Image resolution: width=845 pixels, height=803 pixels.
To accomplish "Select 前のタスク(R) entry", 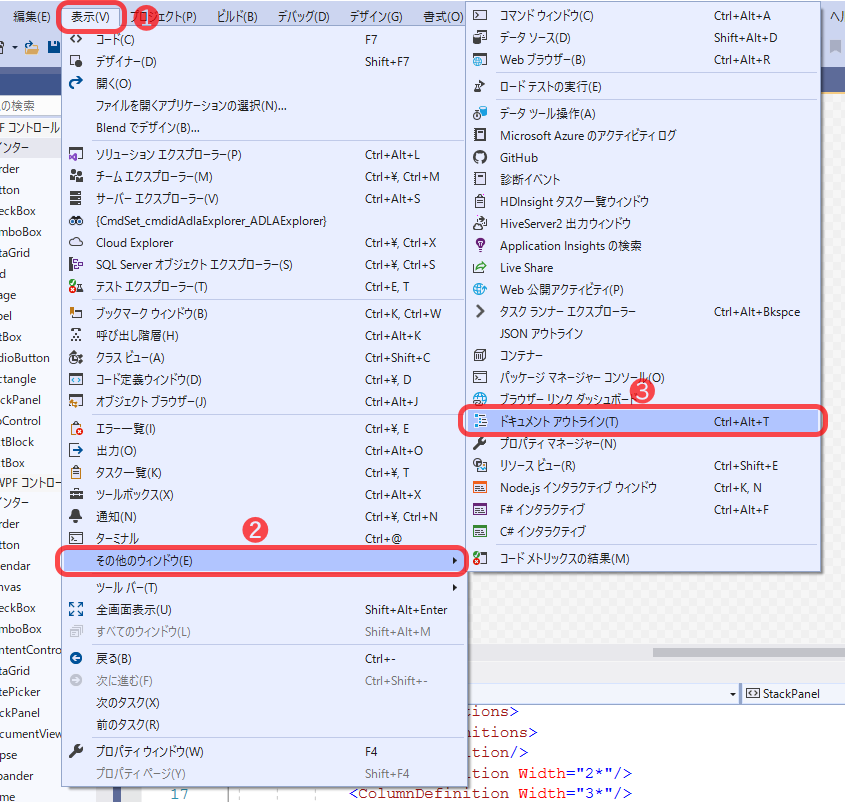I will [264, 725].
